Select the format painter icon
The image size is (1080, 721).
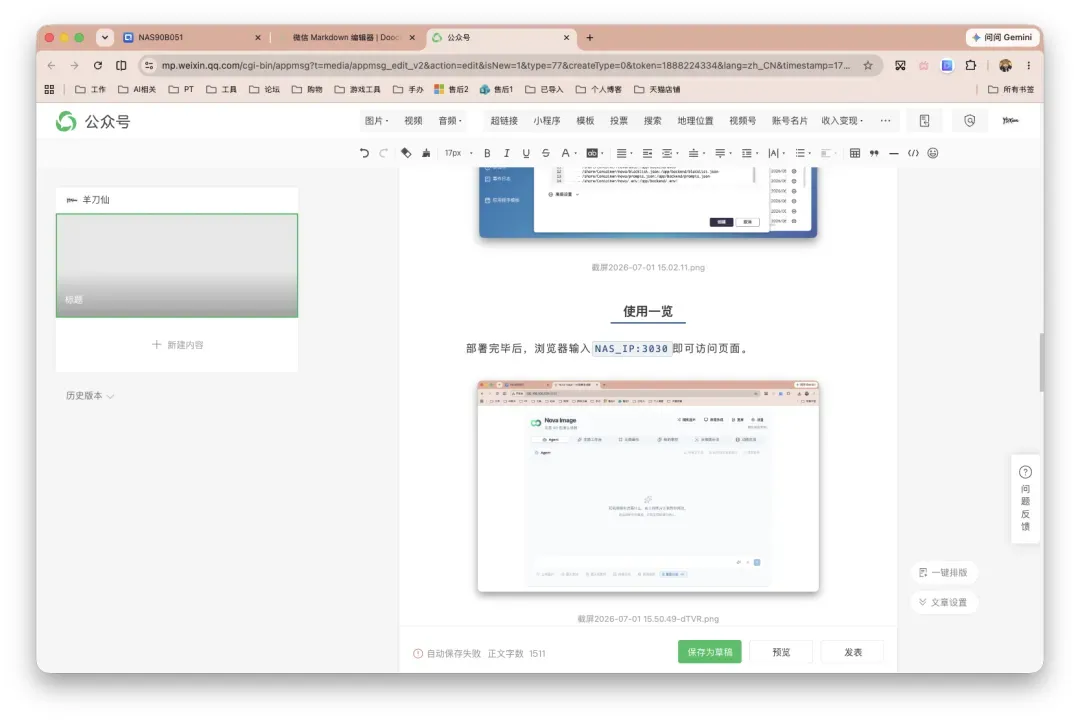click(406, 154)
